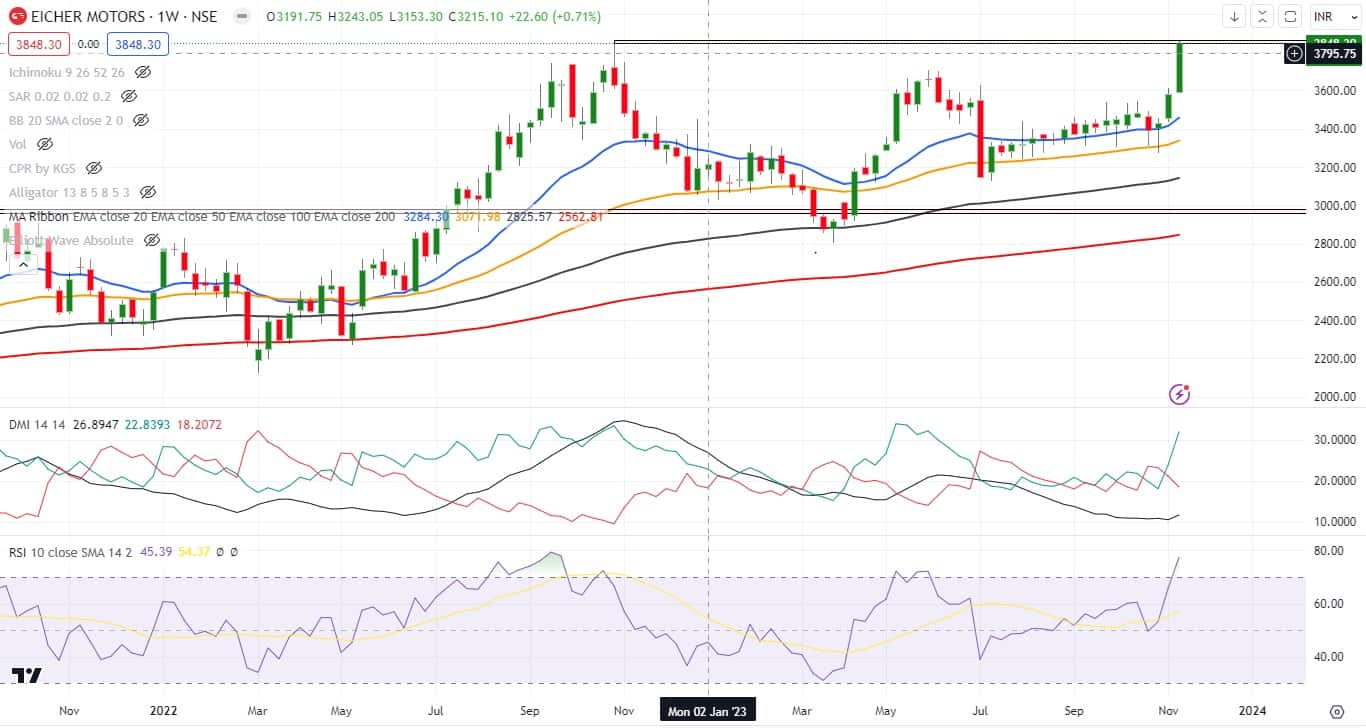The width and height of the screenshot is (1366, 728).
Task: Click the EMA 50 value 3071.98
Action: pyautogui.click(x=476, y=216)
